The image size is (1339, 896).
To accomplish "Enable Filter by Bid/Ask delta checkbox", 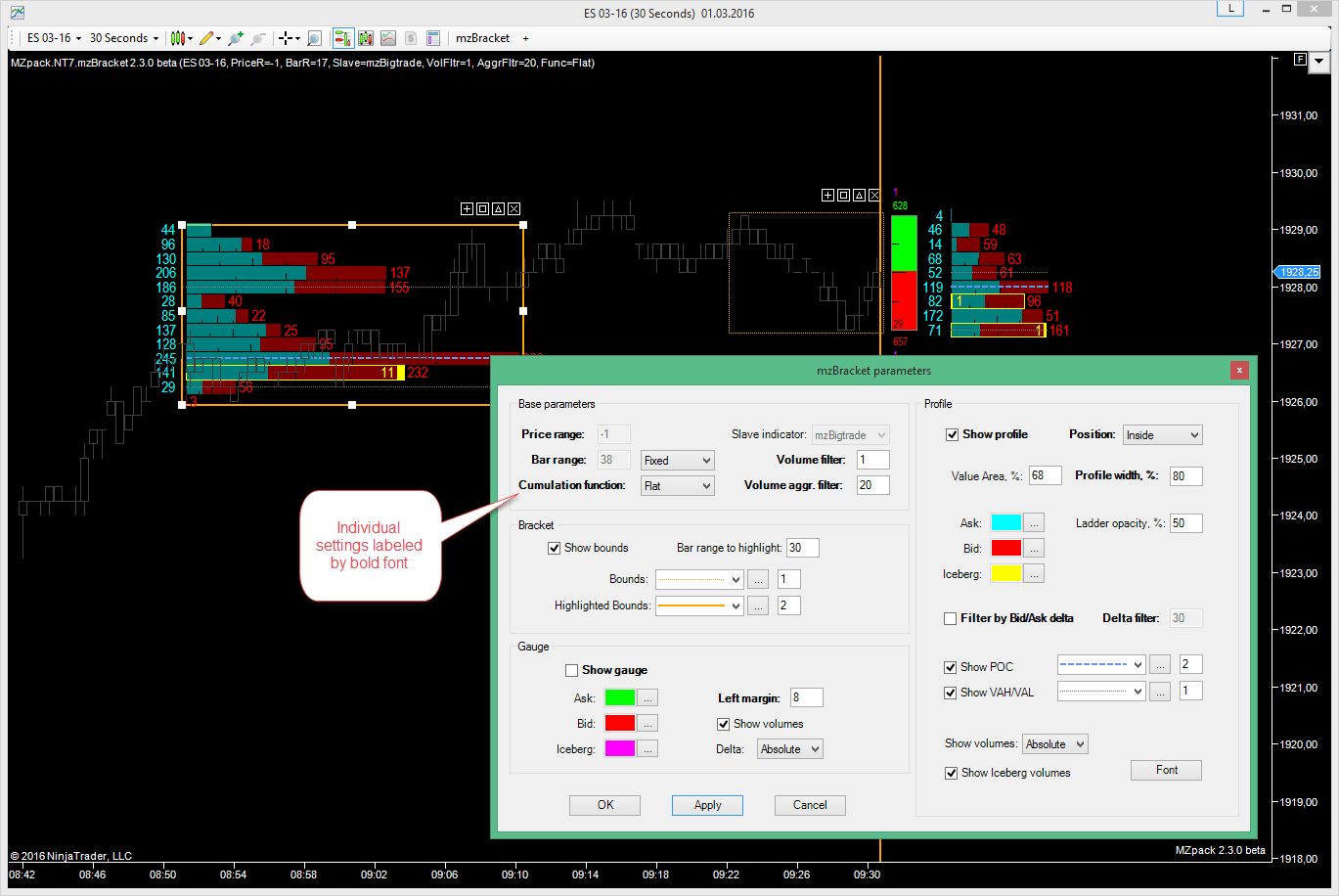I will click(x=950, y=618).
